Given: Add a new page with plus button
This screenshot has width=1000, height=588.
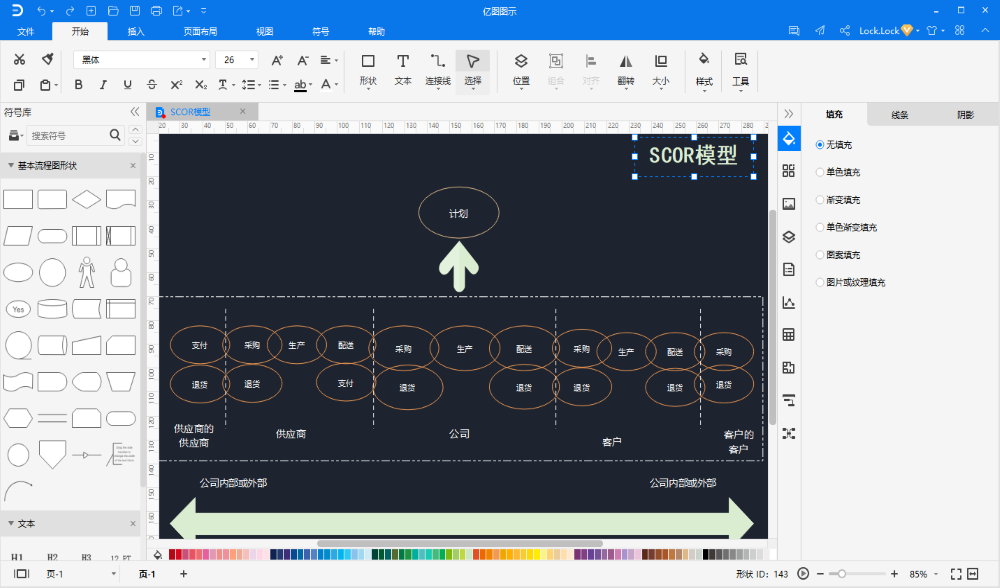Looking at the screenshot, I should click(x=184, y=574).
